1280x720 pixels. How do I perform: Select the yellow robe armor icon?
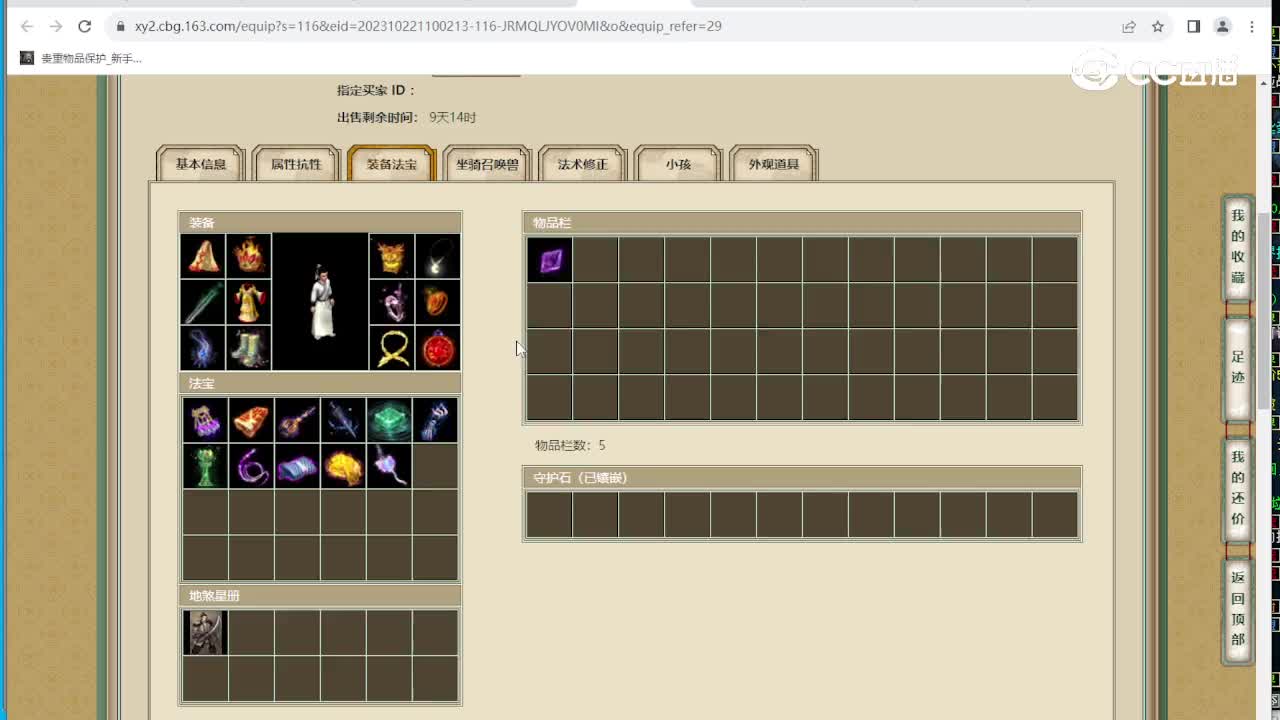click(249, 302)
